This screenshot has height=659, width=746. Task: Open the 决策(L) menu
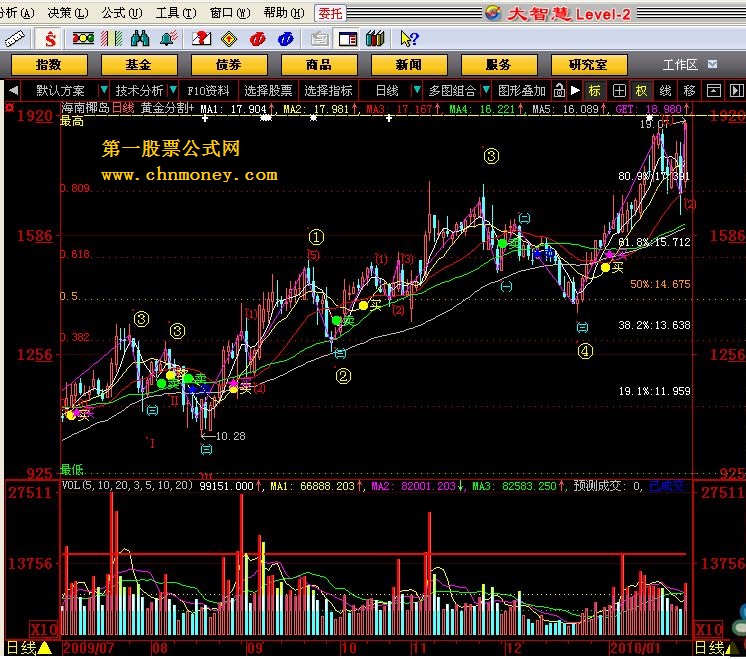68,13
